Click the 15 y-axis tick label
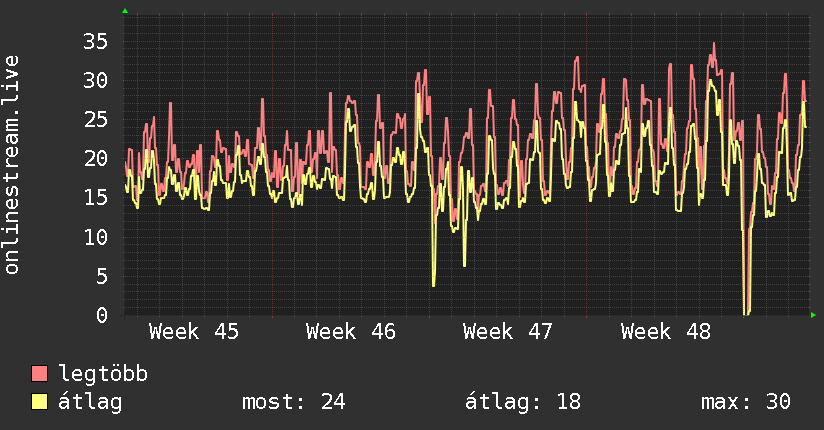This screenshot has width=824, height=430. (95, 198)
